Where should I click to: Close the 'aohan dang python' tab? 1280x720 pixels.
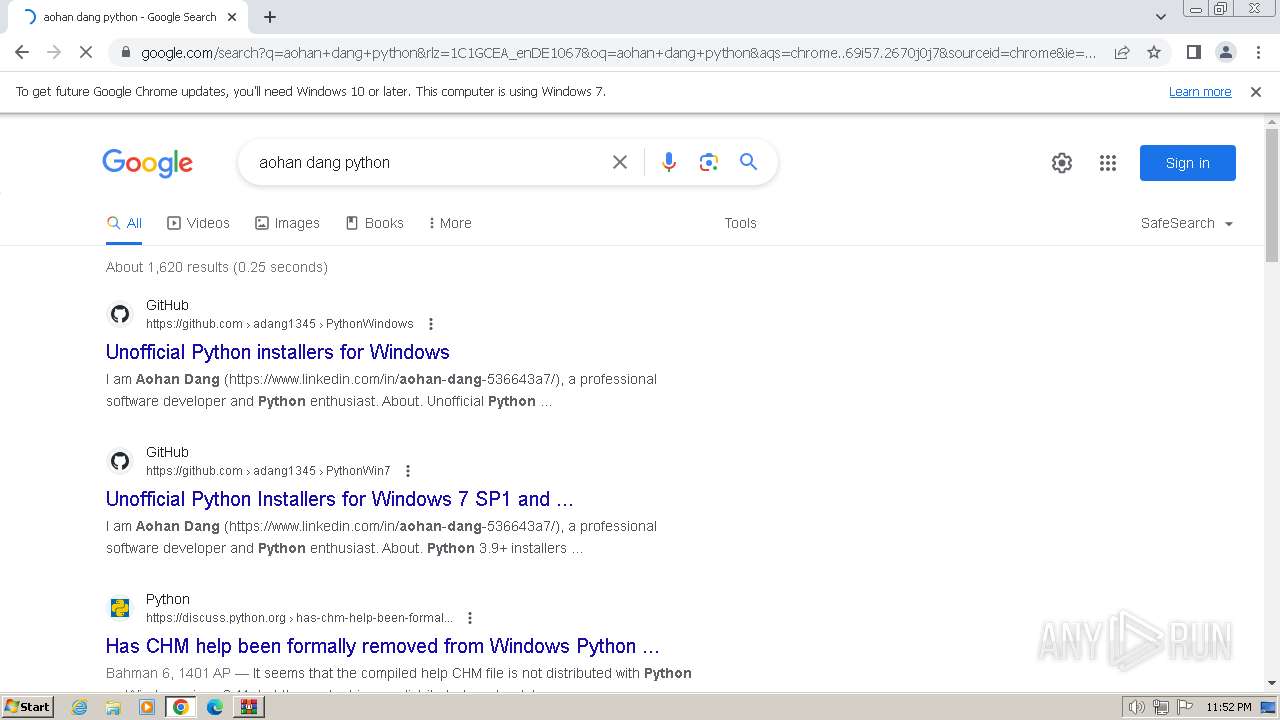pos(232,17)
